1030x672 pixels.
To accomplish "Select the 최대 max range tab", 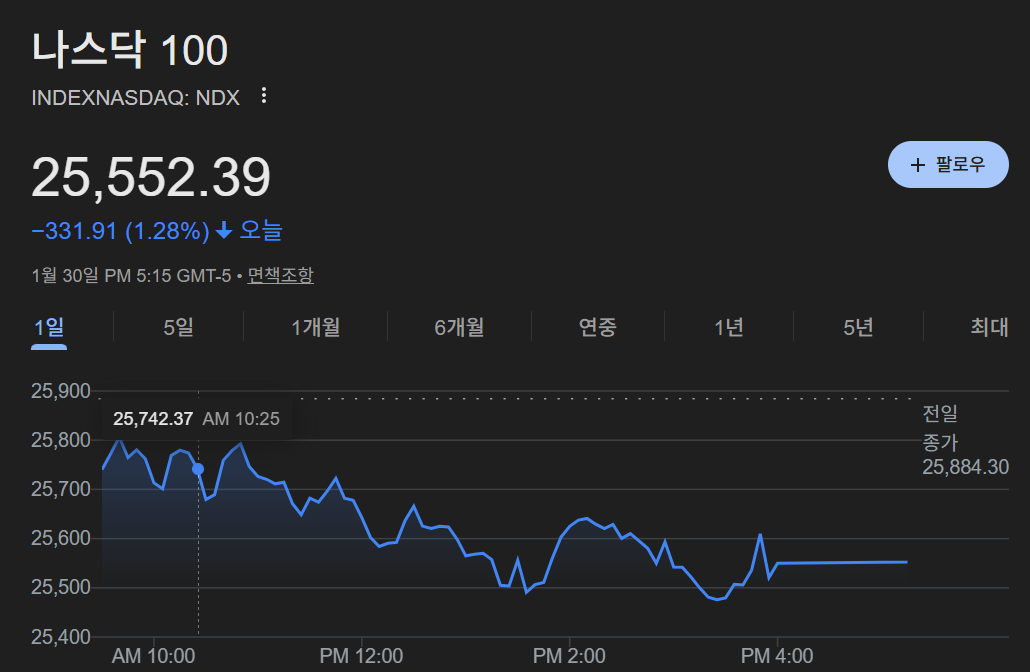I will tap(989, 327).
